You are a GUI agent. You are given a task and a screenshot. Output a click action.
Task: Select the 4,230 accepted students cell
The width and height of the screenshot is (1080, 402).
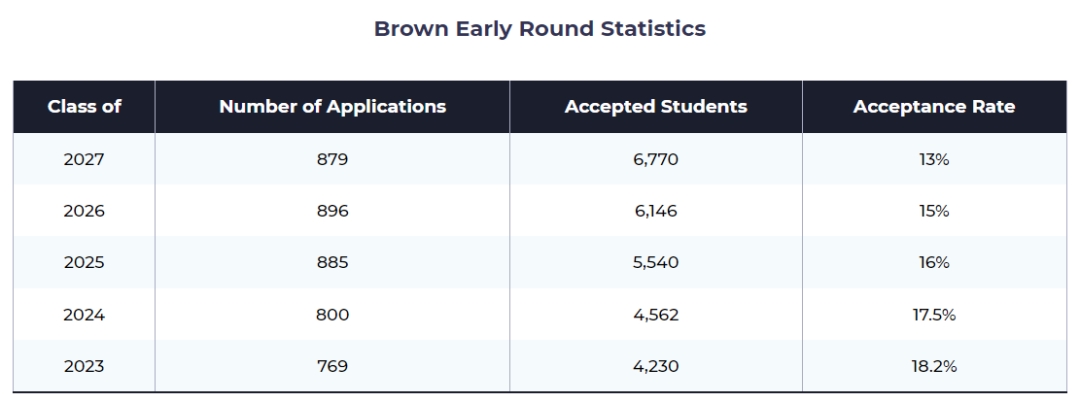pyautogui.click(x=655, y=367)
